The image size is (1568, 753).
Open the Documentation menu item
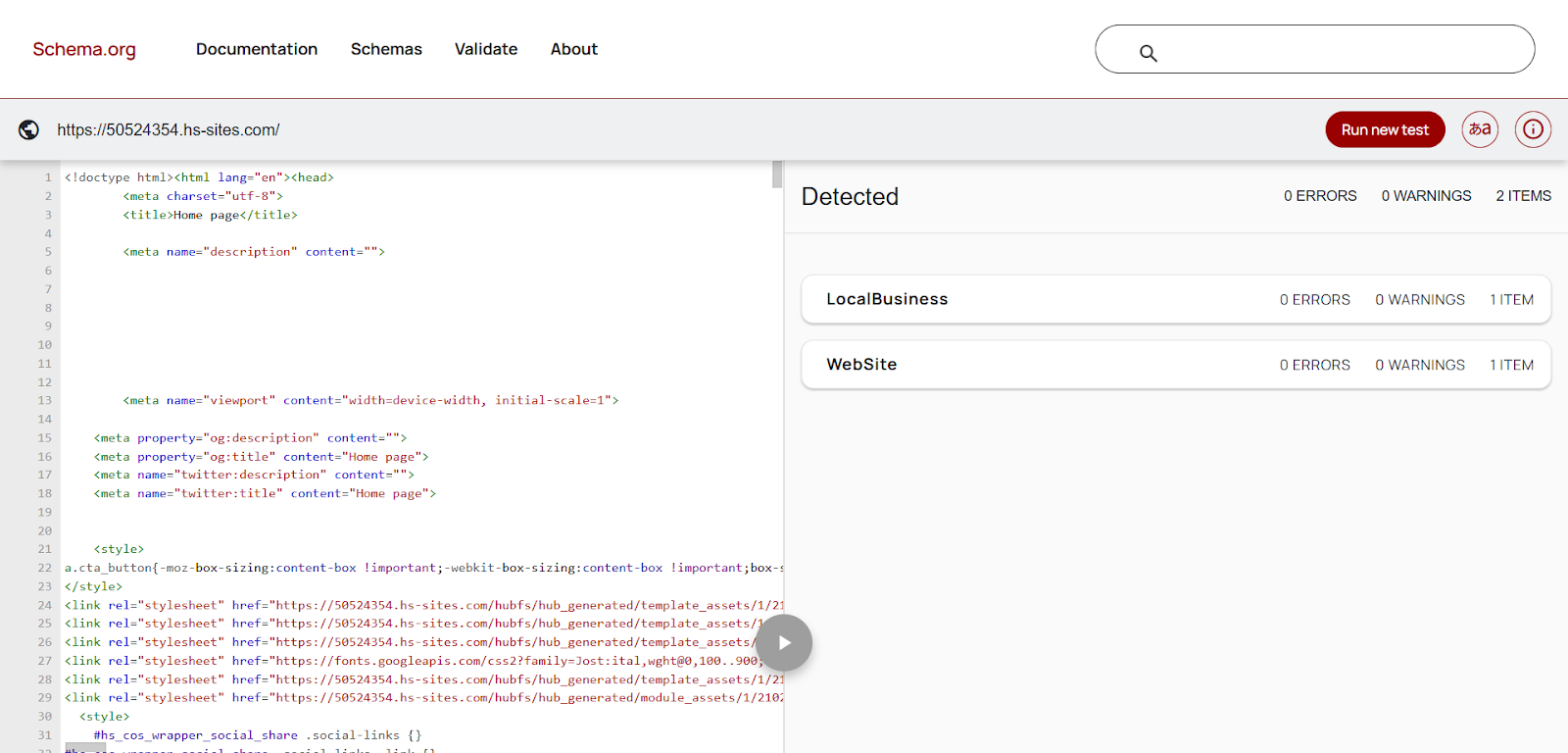coord(257,49)
